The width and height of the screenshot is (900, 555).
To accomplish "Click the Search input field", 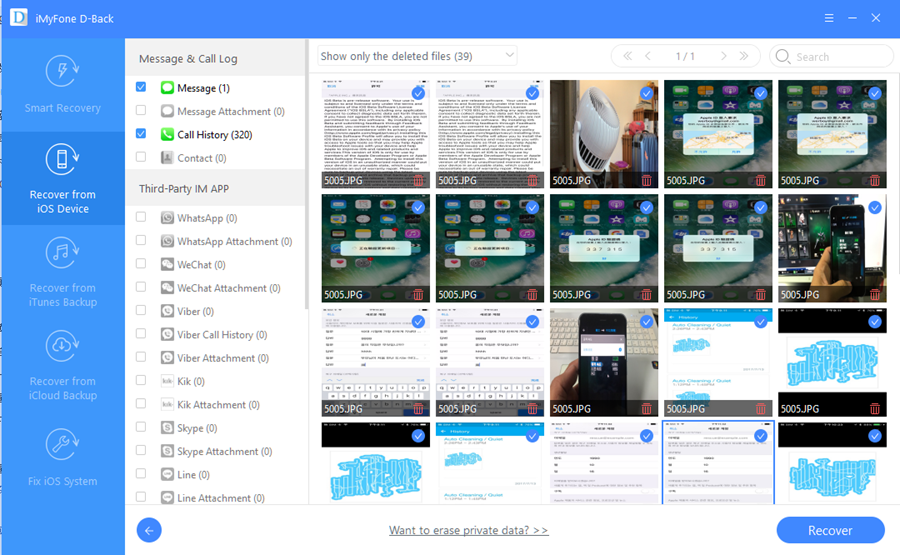I will point(832,56).
